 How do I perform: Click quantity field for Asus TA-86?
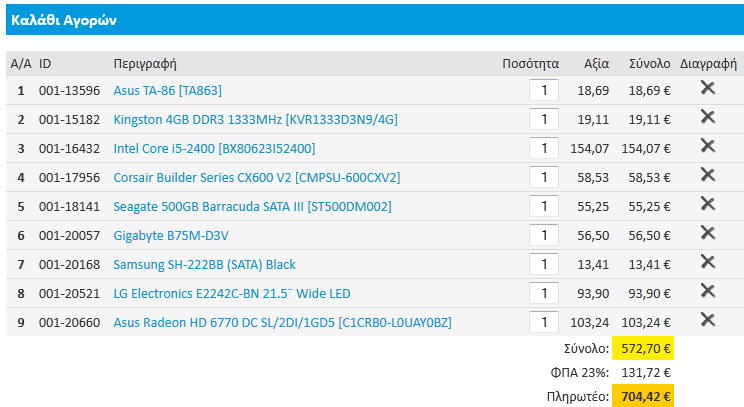tap(544, 90)
